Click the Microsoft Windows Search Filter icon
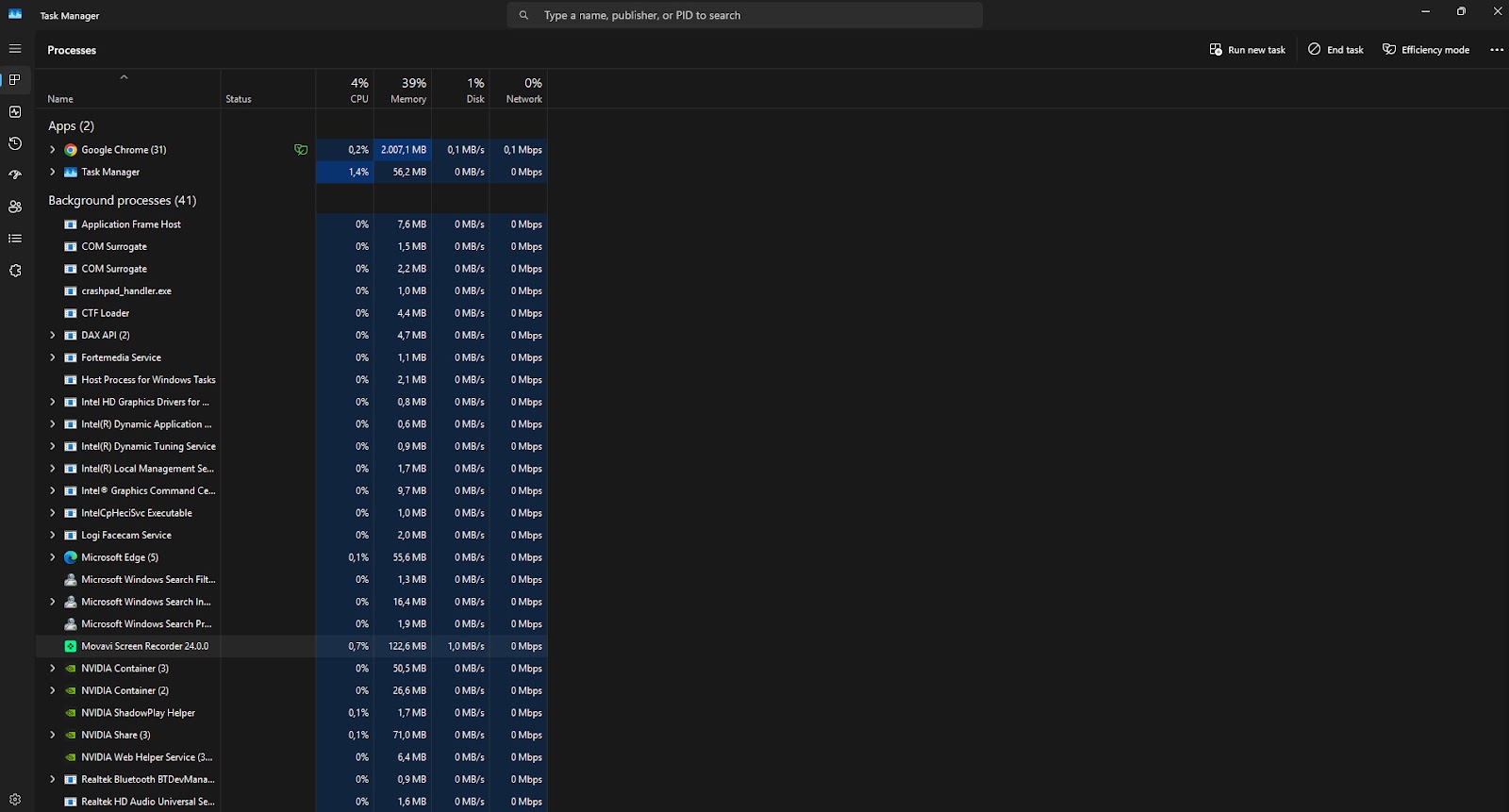Viewport: 1509px width, 812px height. coord(71,580)
